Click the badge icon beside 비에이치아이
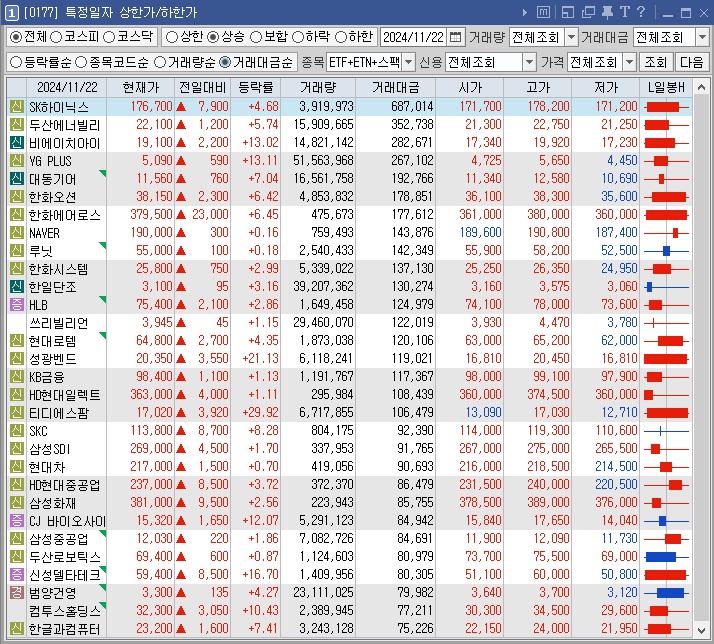Image resolution: width=714 pixels, height=644 pixels. 17,143
